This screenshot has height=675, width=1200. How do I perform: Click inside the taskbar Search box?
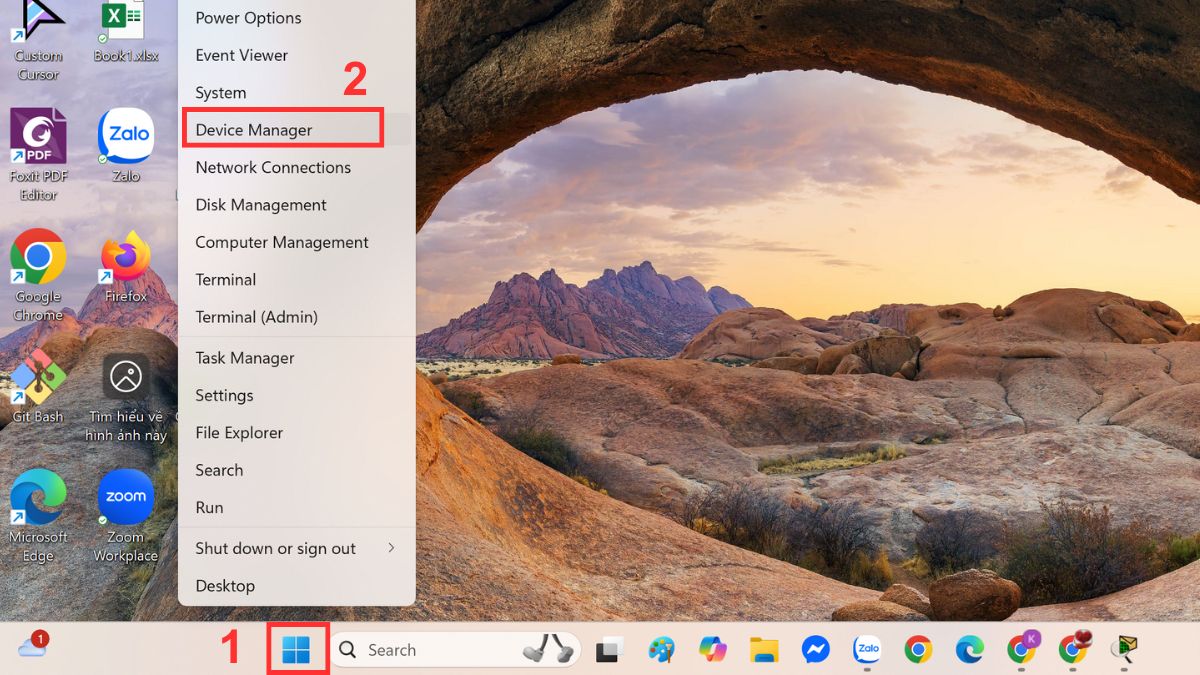click(x=430, y=649)
